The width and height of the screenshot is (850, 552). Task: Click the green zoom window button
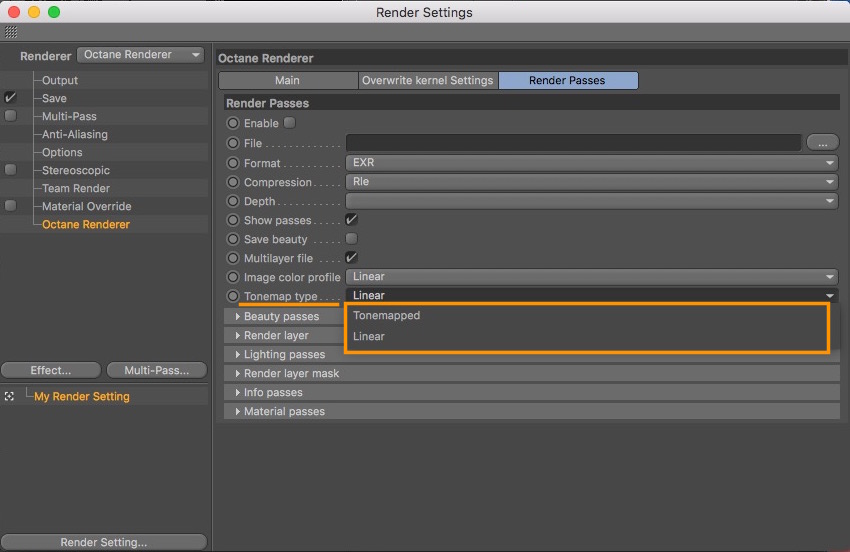click(x=54, y=12)
